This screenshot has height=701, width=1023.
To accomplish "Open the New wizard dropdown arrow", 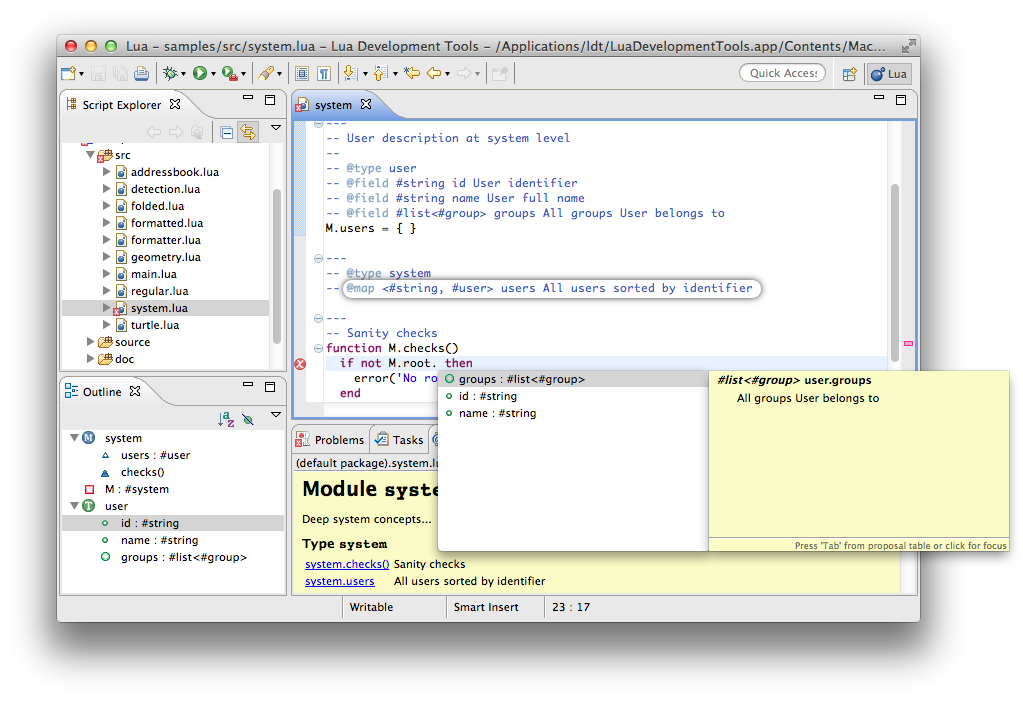I will (82, 74).
